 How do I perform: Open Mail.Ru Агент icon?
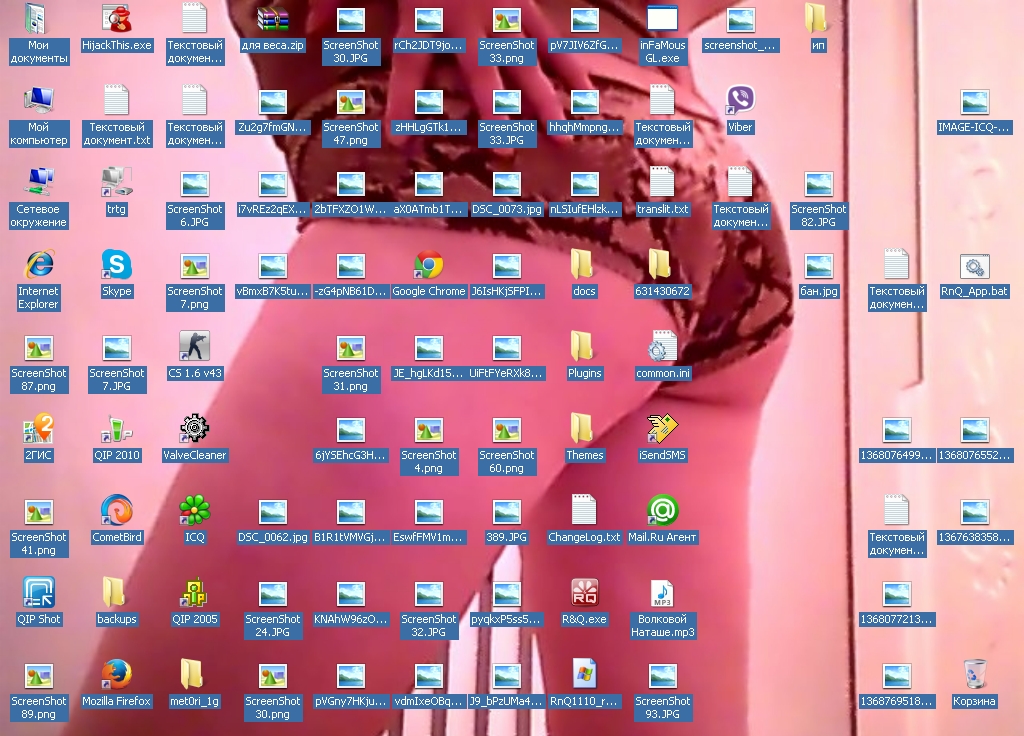[662, 511]
